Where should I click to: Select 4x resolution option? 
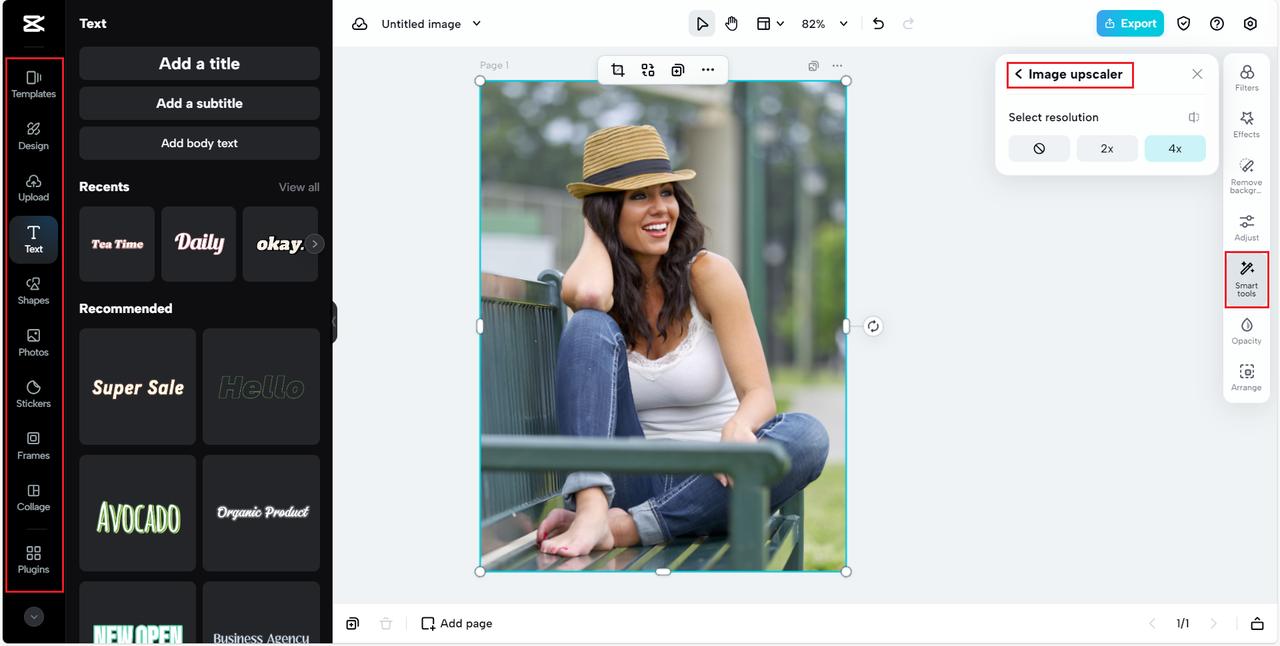pyautogui.click(x=1175, y=148)
